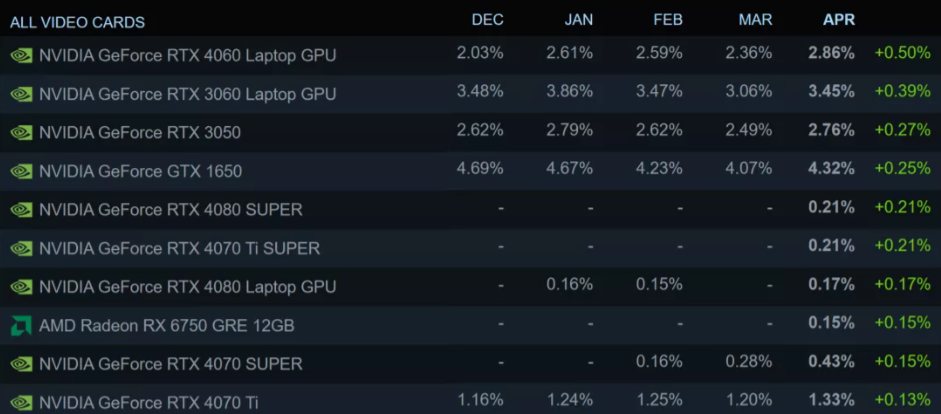Click the MAR column header
The height and width of the screenshot is (414, 941).
coord(755,20)
